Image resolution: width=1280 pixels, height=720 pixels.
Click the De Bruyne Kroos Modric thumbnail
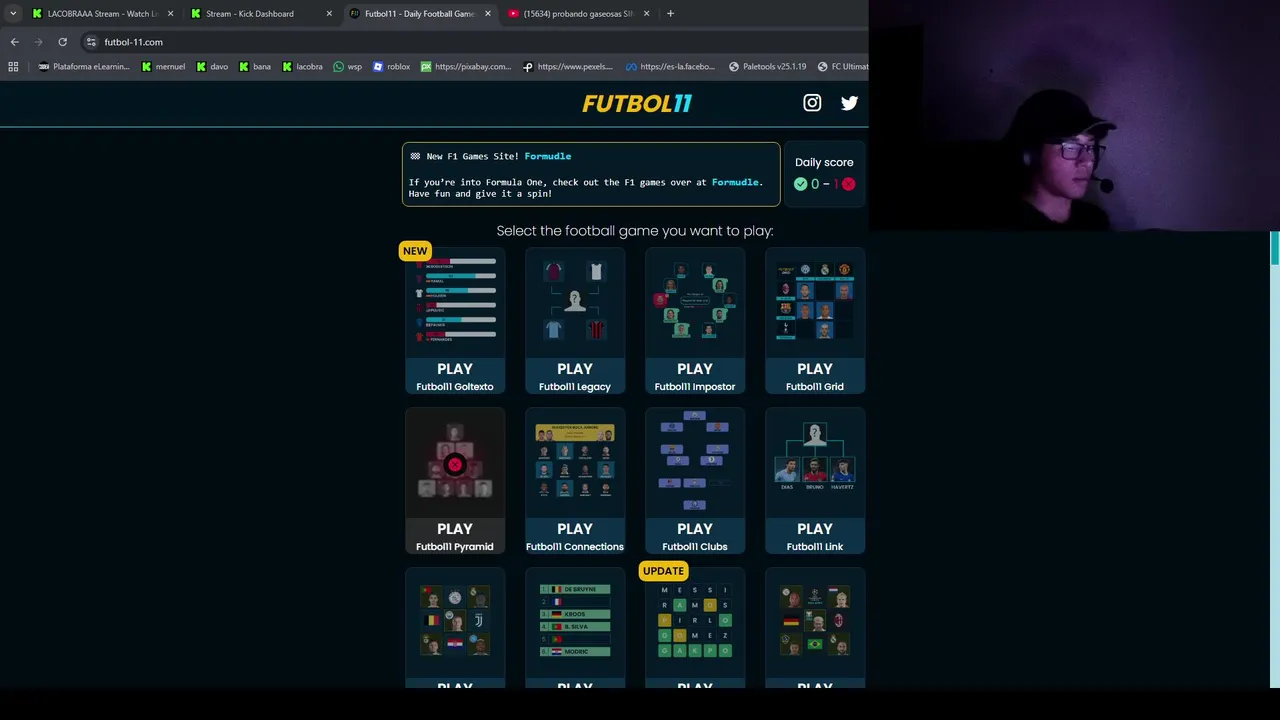click(575, 621)
